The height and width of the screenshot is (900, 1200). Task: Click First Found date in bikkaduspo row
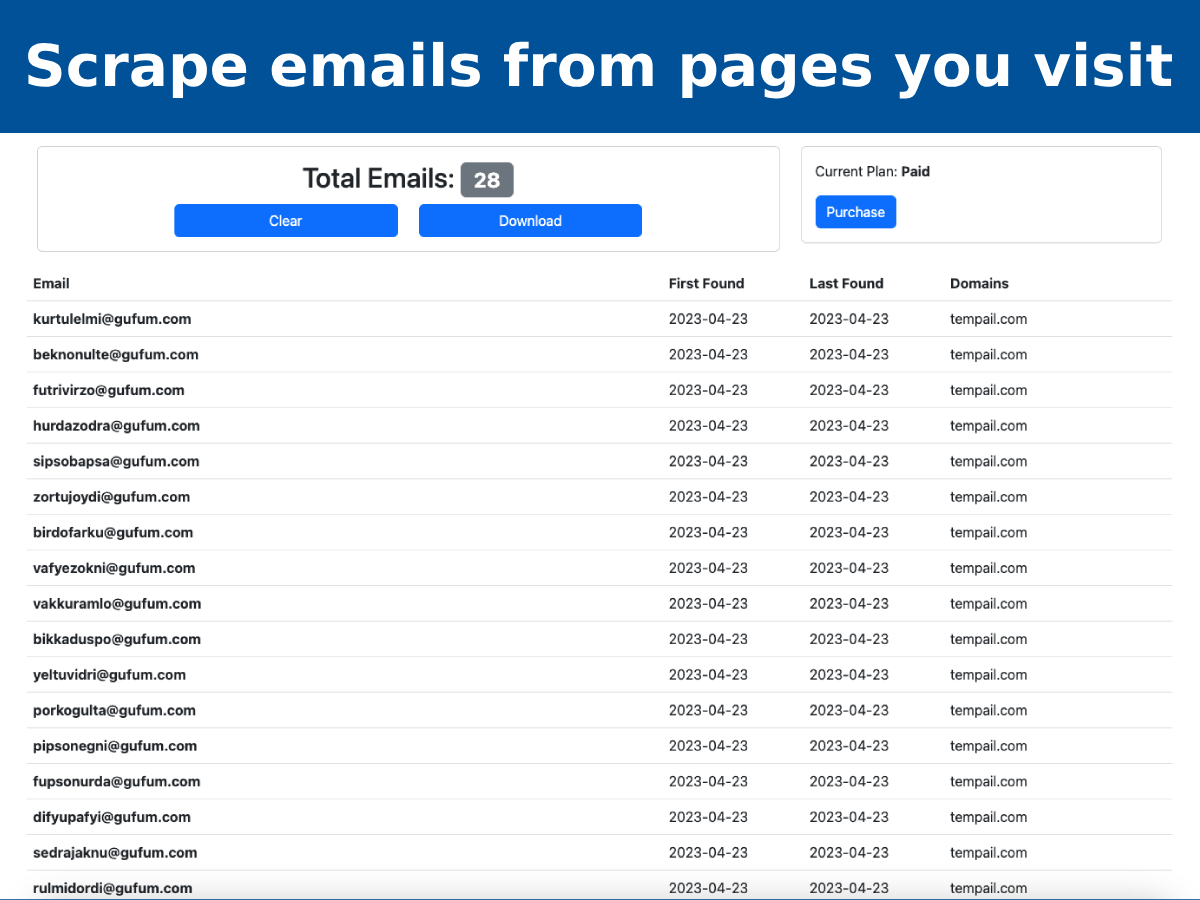[x=708, y=639]
